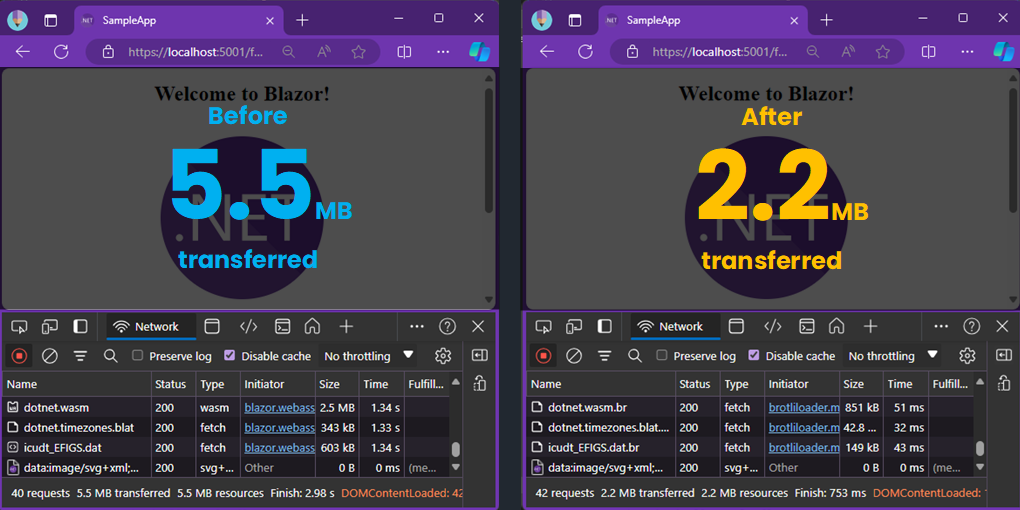Viewport: 1020px width, 510px height.
Task: Click the help icon in right DevTools
Action: click(x=971, y=327)
